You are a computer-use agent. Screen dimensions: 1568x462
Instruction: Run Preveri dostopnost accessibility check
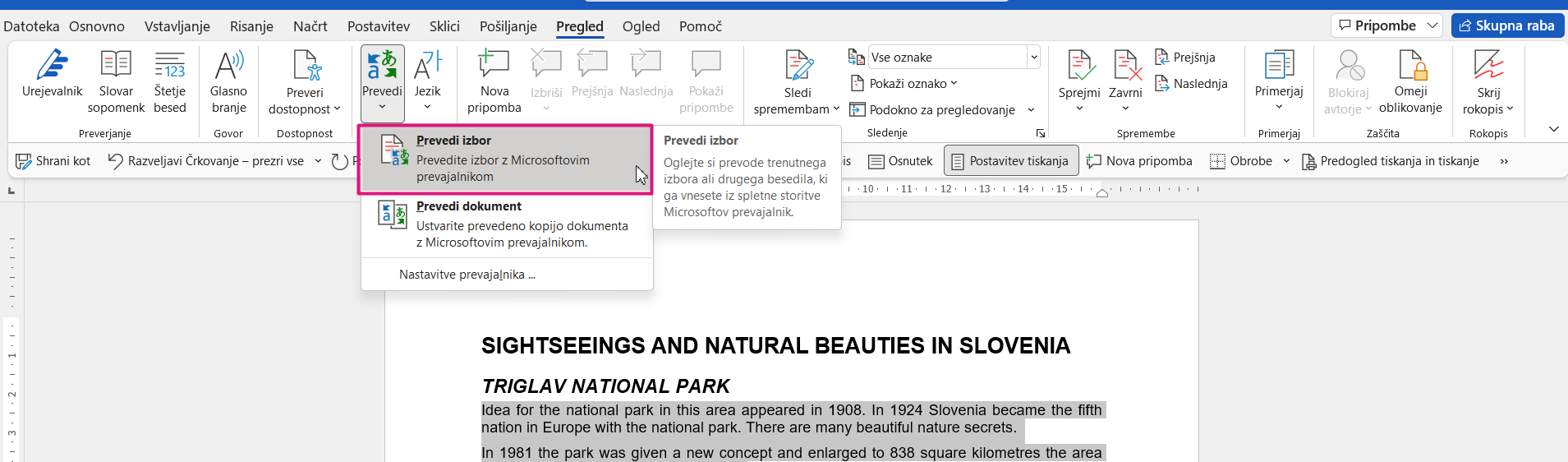coord(305,82)
